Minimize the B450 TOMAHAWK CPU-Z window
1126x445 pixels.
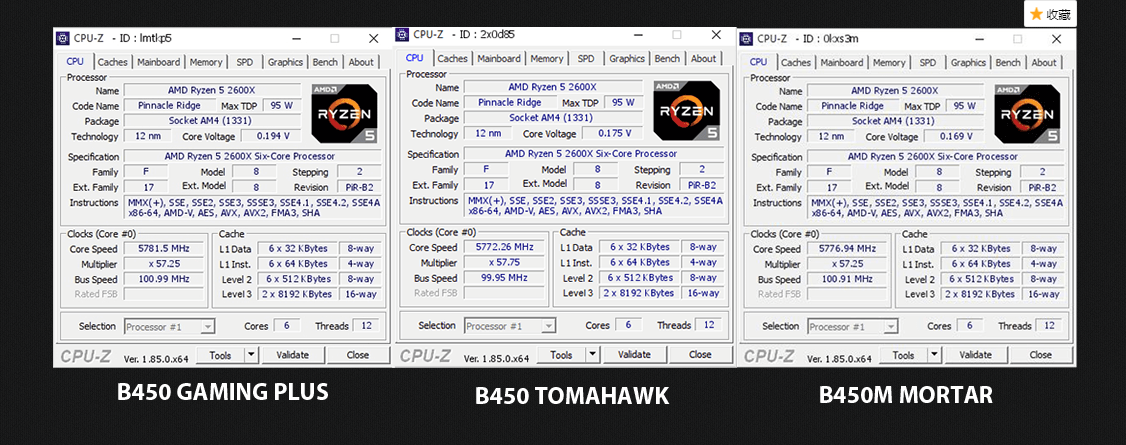(636, 34)
